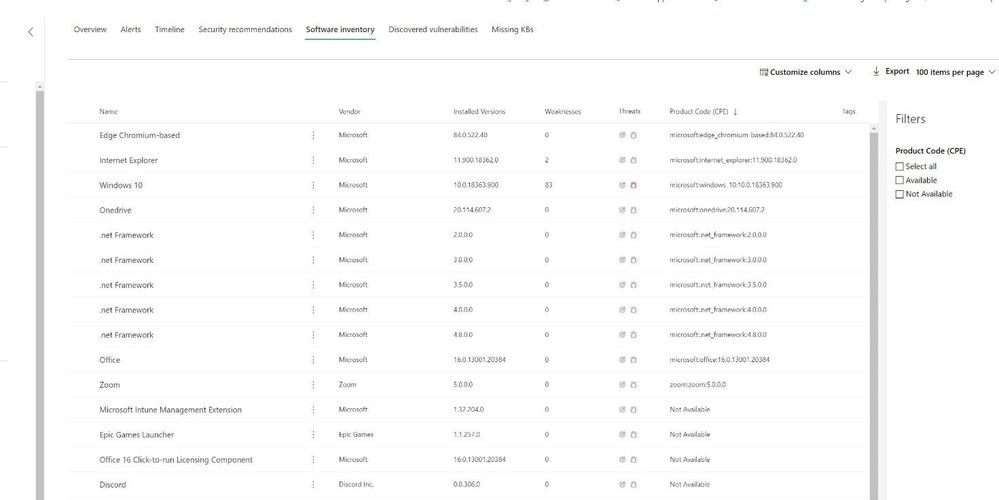Sort by the Installed Versions column header
The width and height of the screenshot is (999, 500).
pyautogui.click(x=479, y=111)
